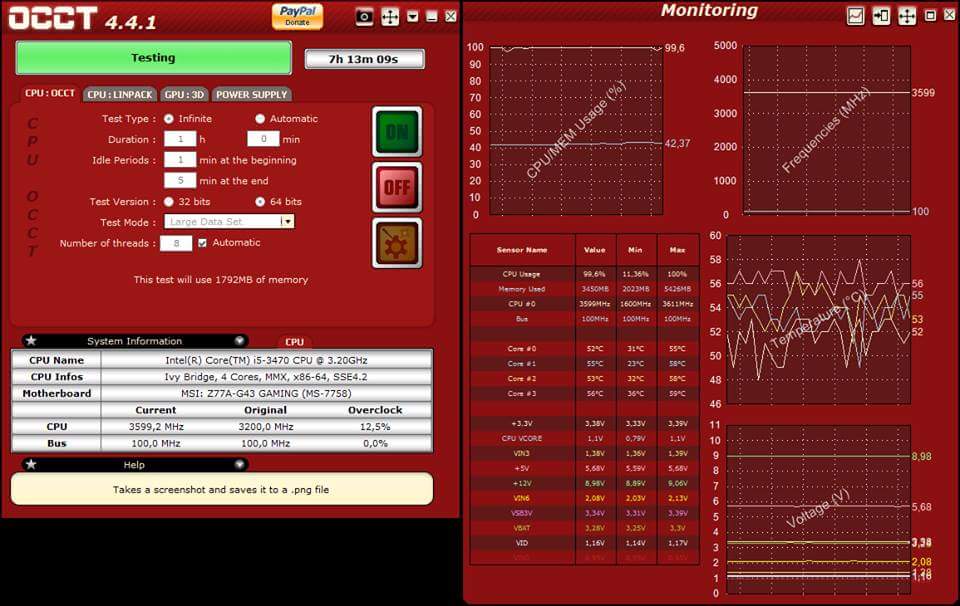960x606 pixels.
Task: Select the VIN6 sensor row
Action: pos(585,498)
